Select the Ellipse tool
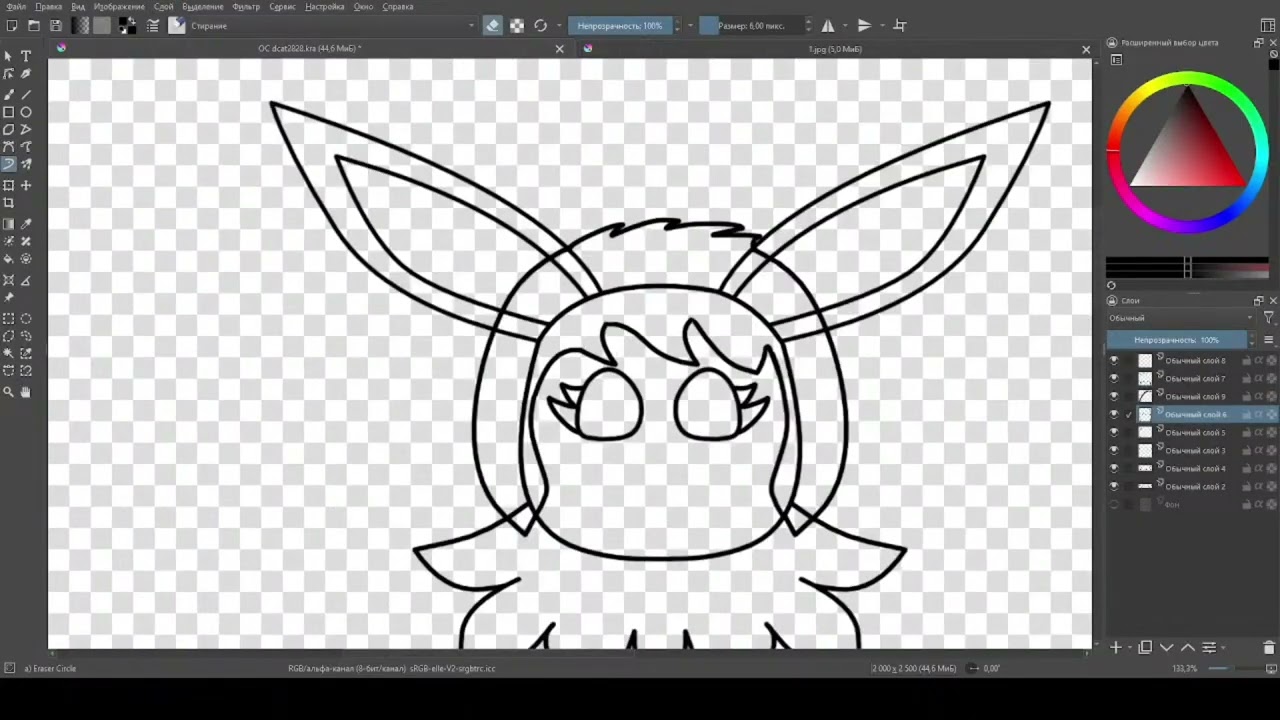Viewport: 1280px width, 720px height. click(26, 112)
